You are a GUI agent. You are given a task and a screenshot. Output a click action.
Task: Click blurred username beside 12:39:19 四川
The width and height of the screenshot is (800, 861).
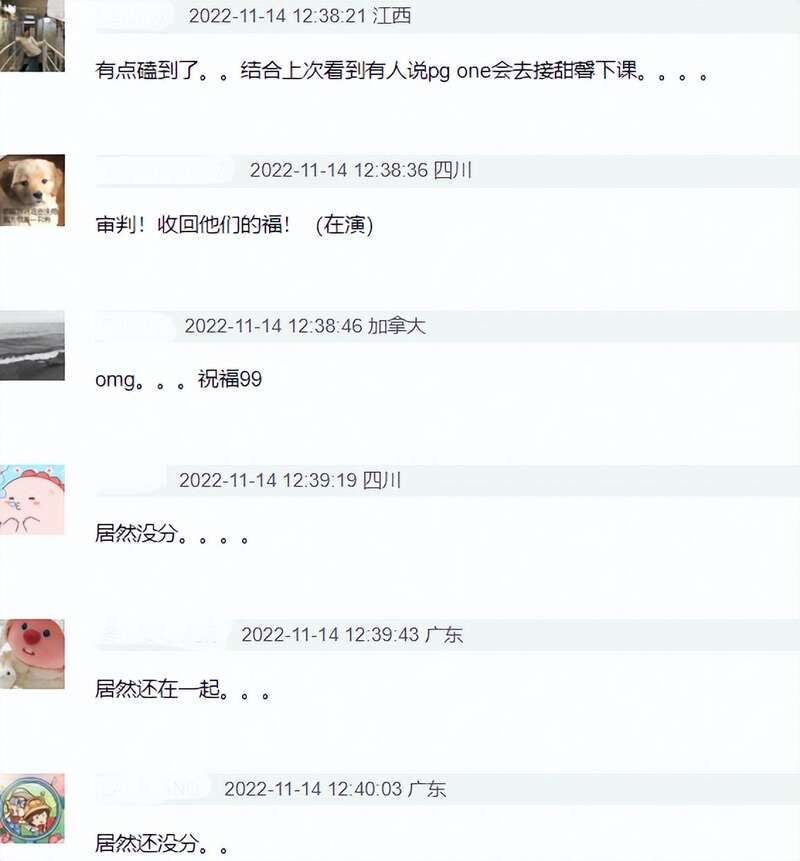131,480
